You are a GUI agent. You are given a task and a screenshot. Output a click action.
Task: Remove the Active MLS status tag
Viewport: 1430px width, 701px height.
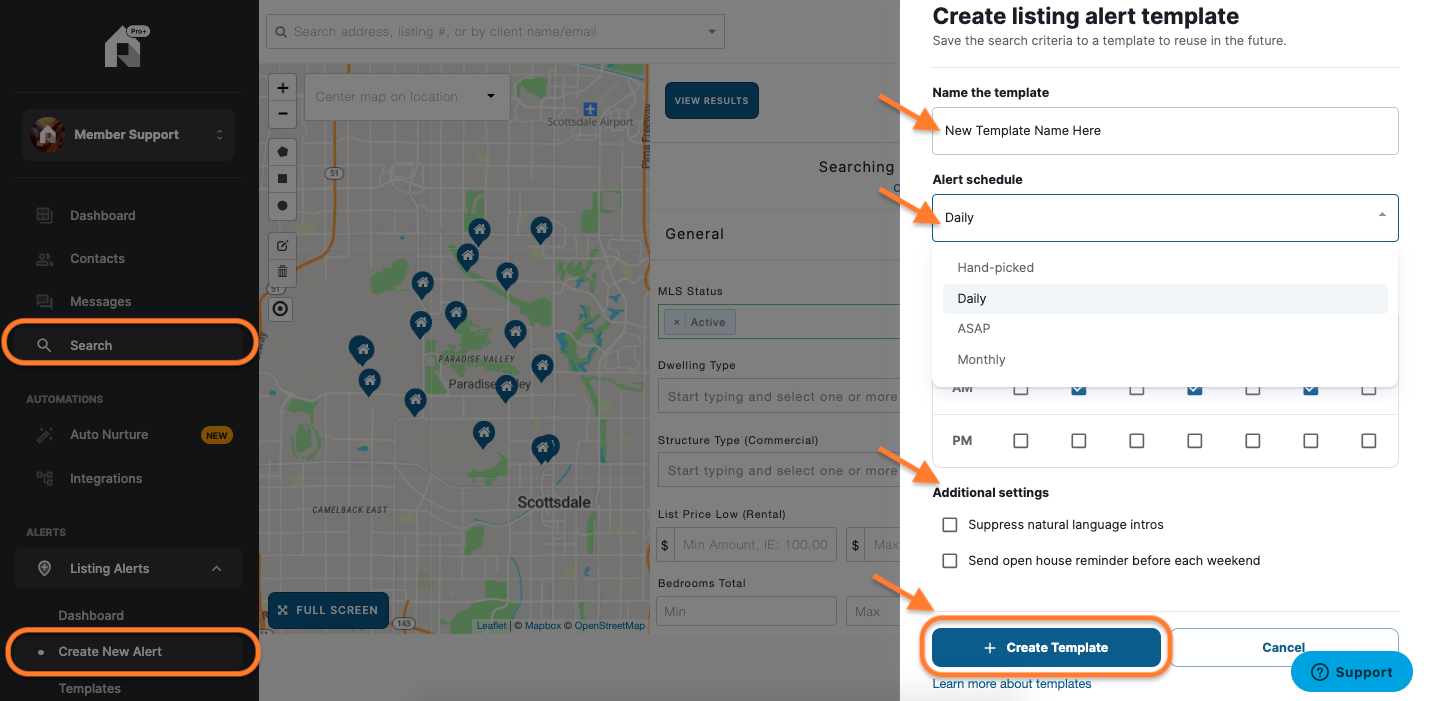pyautogui.click(x=676, y=322)
